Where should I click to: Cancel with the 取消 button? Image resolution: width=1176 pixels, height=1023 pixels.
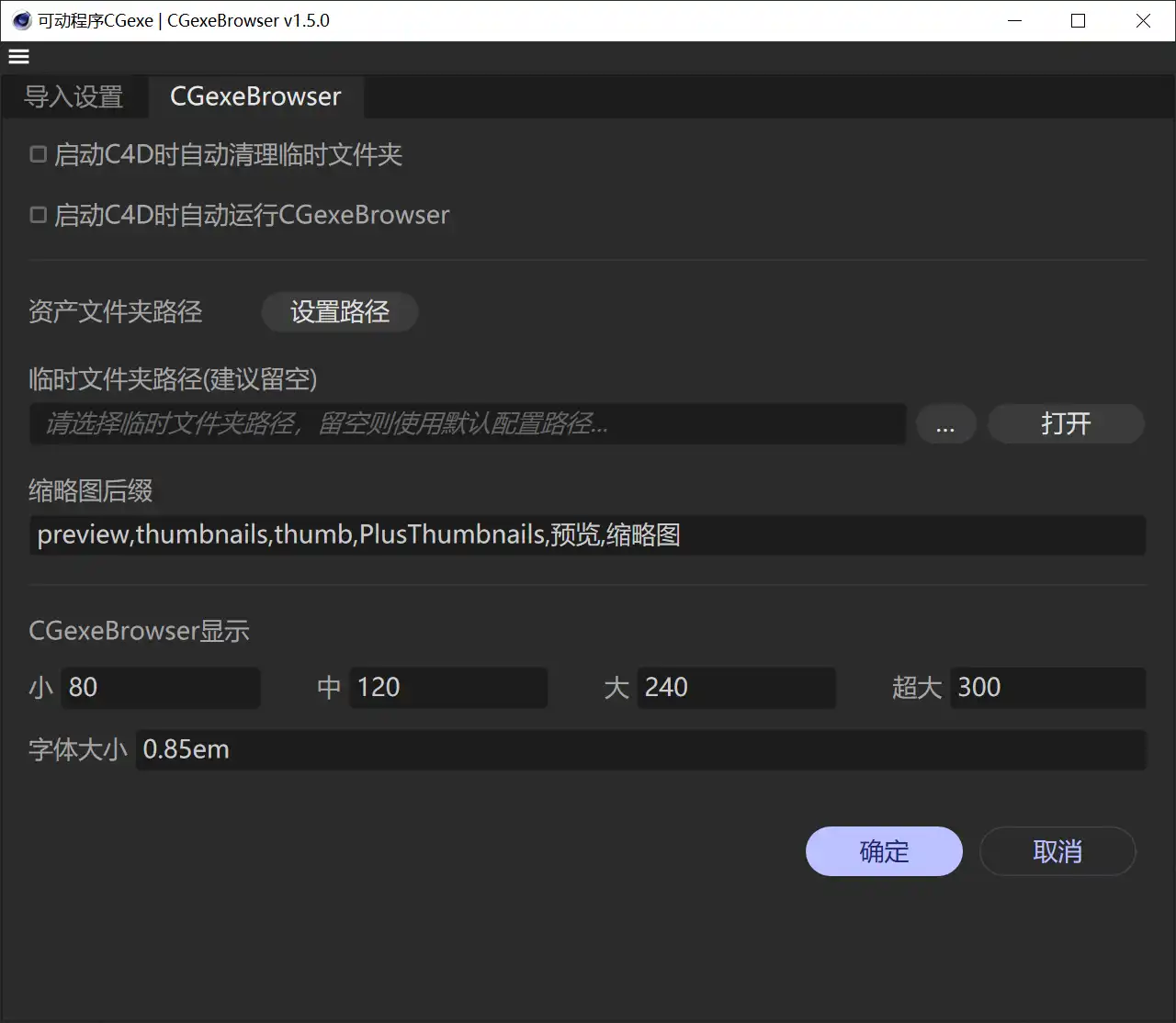(x=1057, y=851)
